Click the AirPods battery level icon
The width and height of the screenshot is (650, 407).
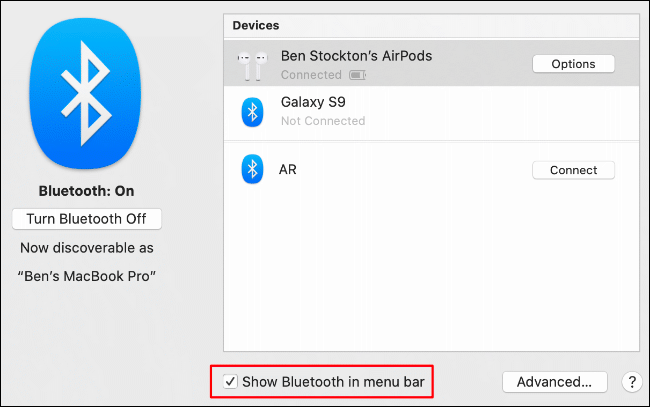click(x=357, y=75)
